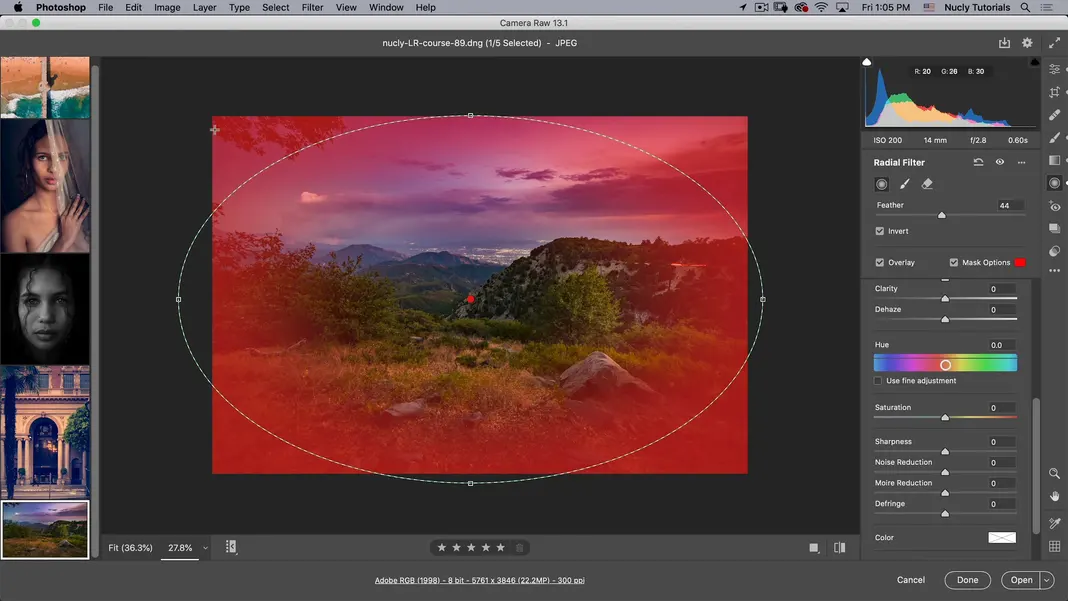Select the Zoom magnifier tool
This screenshot has height=601, width=1068.
[x=1054, y=474]
